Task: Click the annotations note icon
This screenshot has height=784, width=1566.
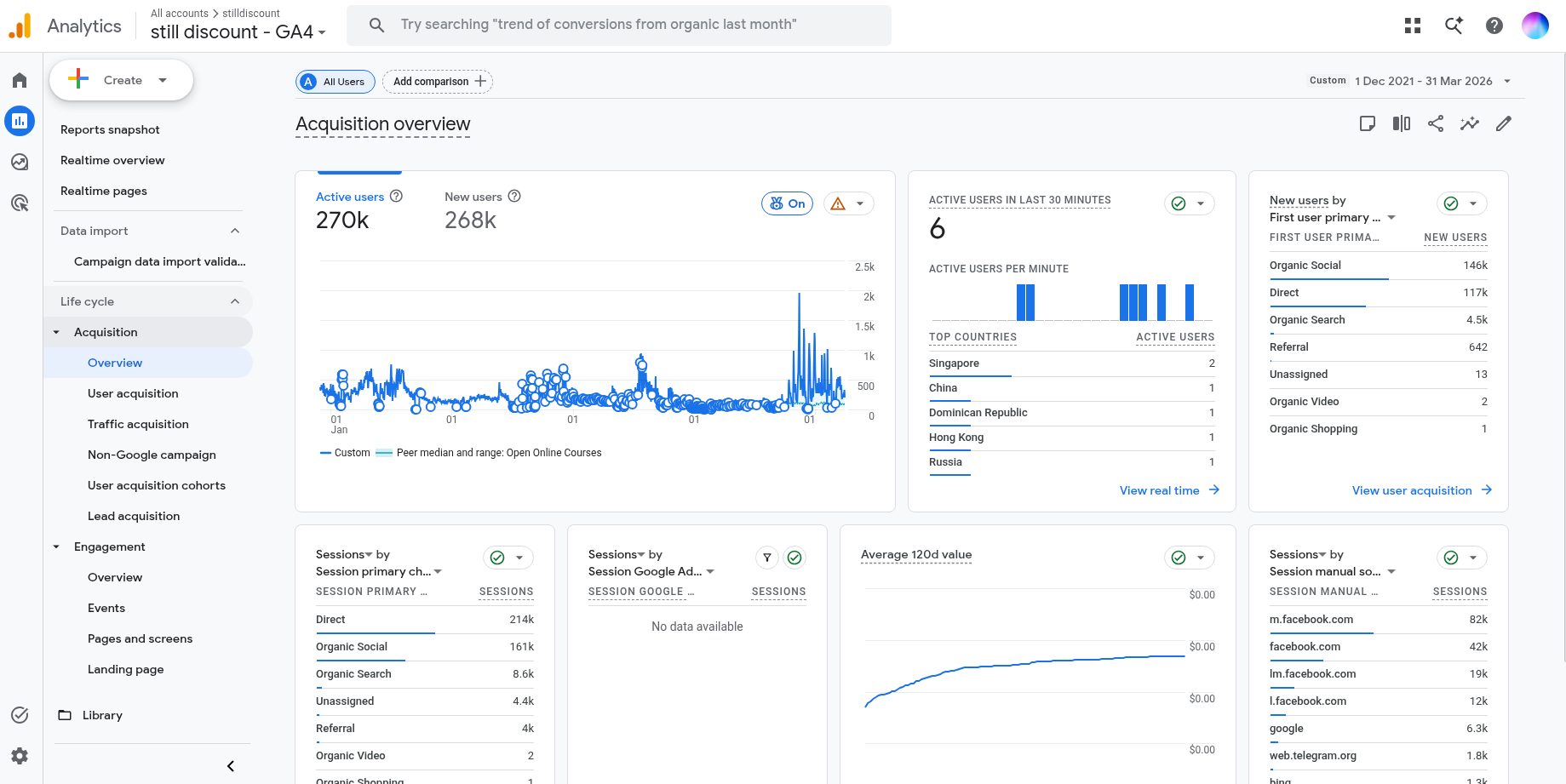Action: click(1368, 123)
